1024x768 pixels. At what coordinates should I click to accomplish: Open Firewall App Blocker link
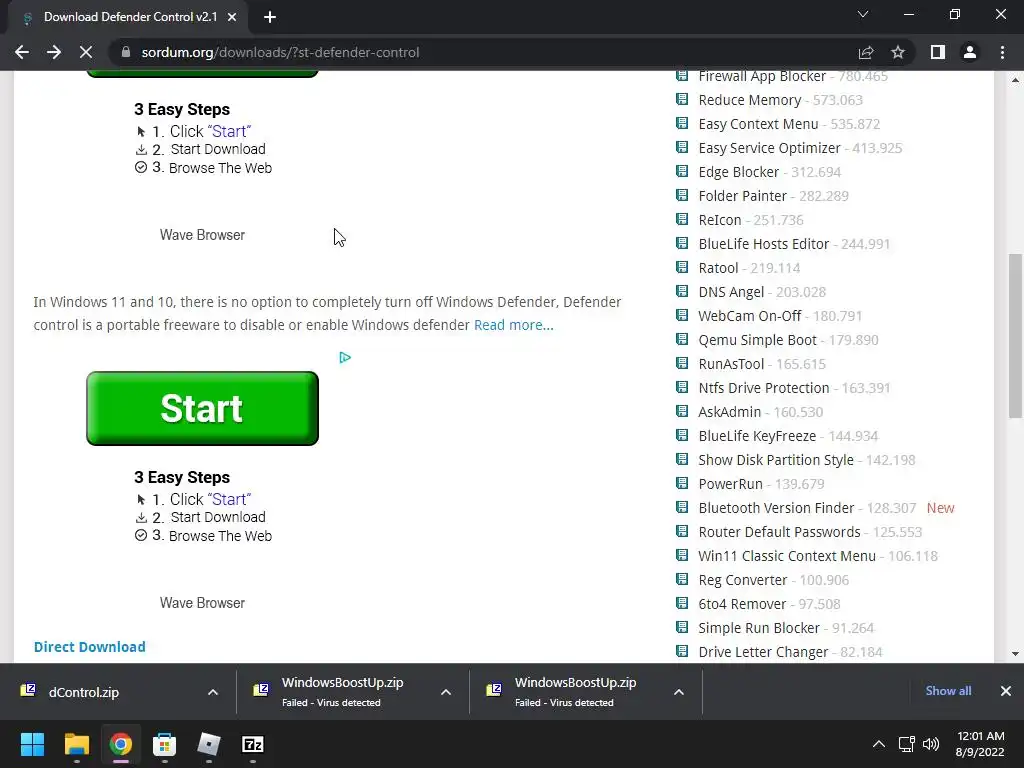click(x=761, y=76)
